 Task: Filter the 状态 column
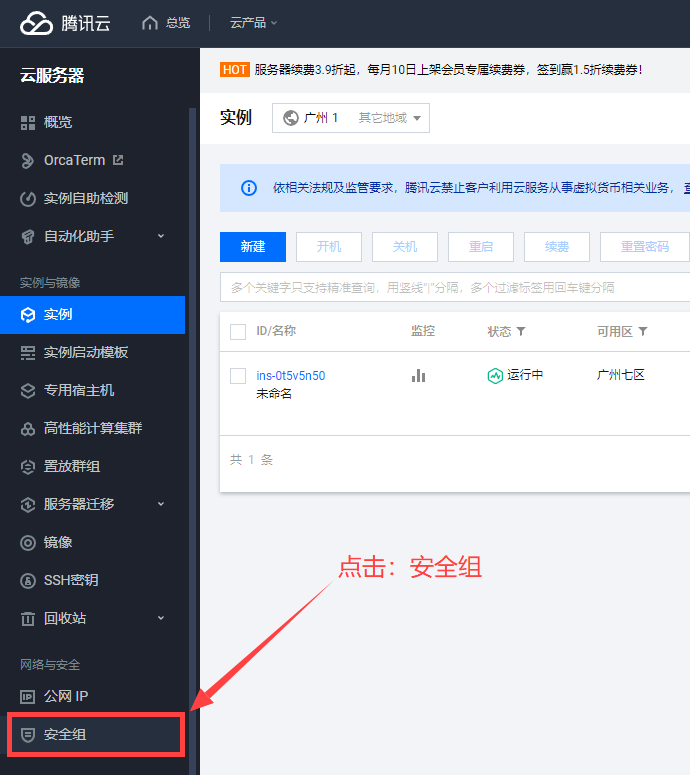coord(521,332)
